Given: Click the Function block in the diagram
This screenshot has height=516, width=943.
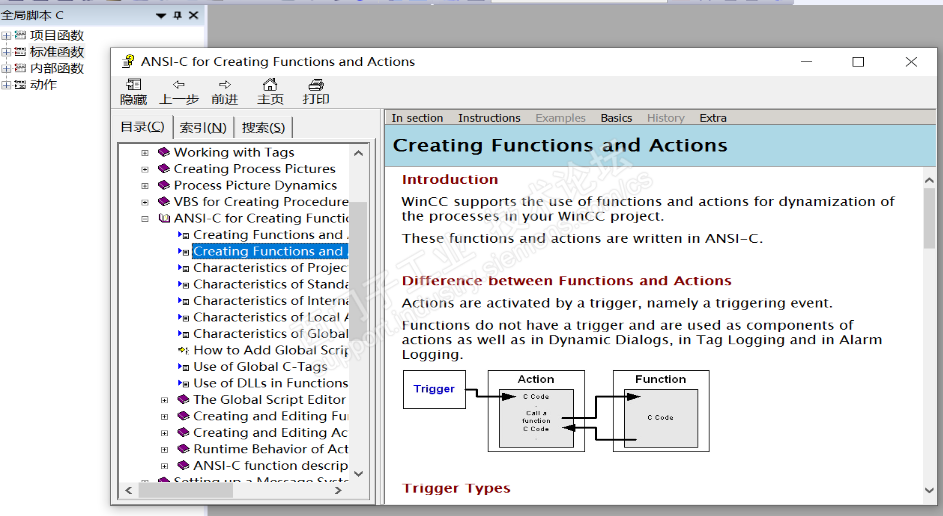Looking at the screenshot, I should tap(661, 411).
